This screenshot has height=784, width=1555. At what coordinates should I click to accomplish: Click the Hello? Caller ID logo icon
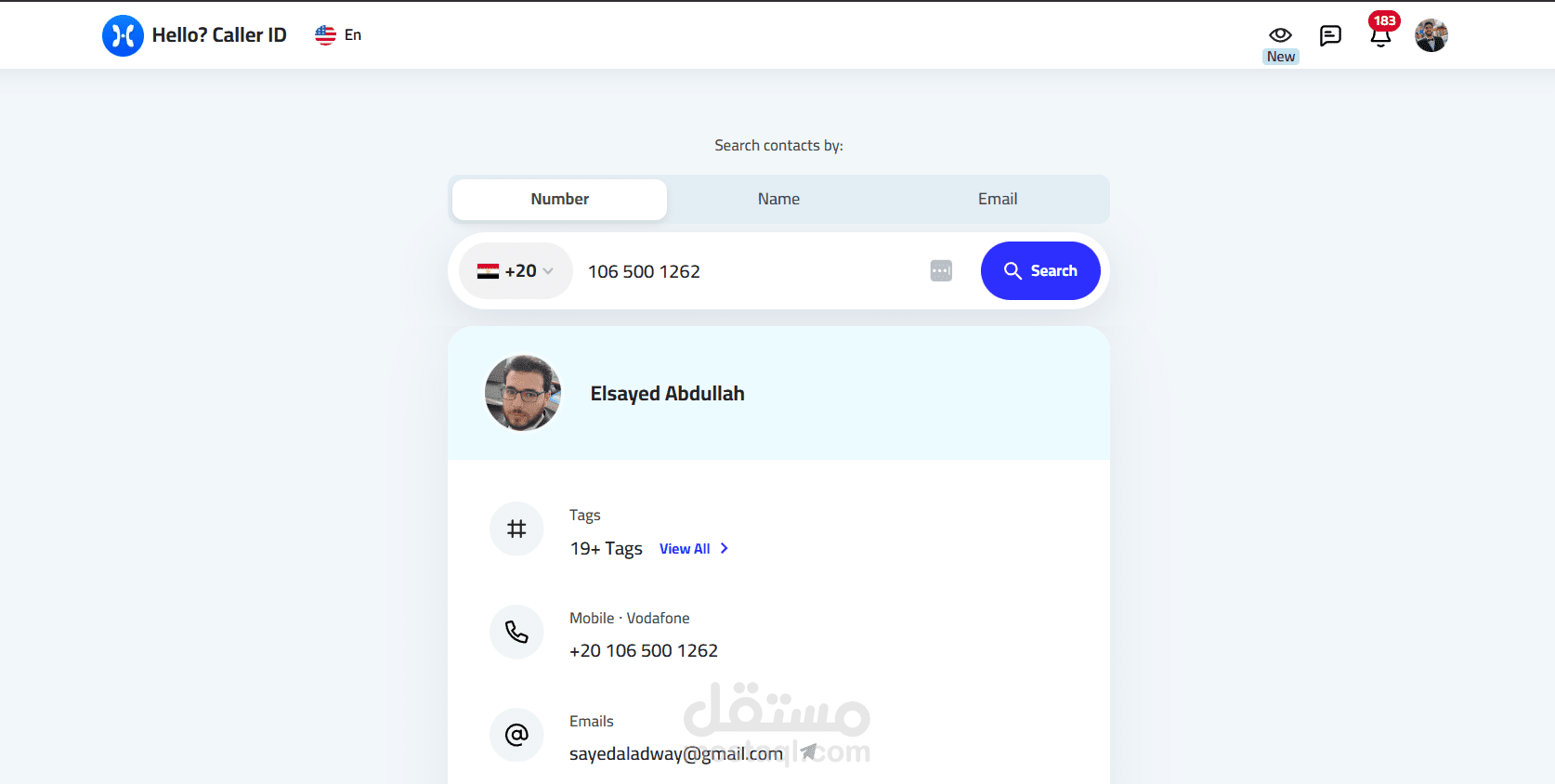(123, 35)
